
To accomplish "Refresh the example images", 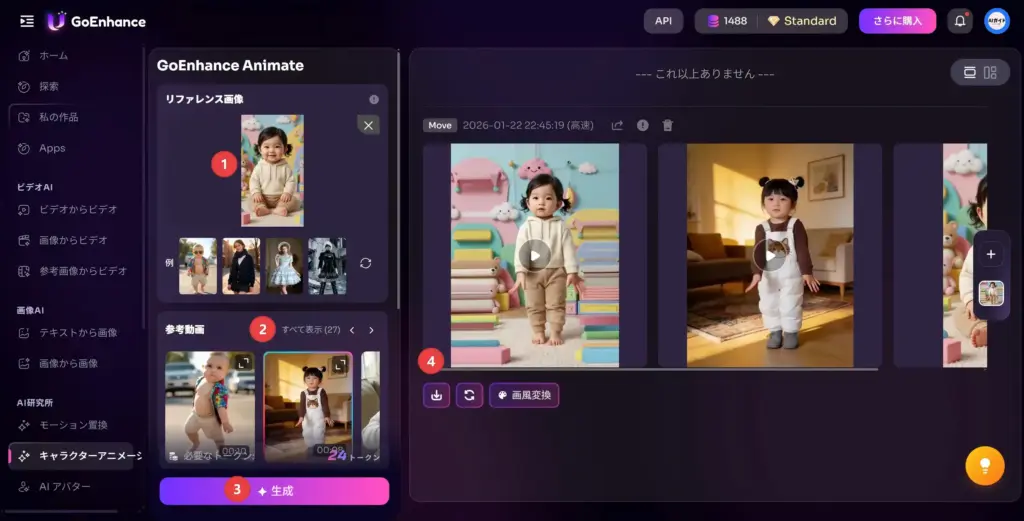I will (x=366, y=263).
